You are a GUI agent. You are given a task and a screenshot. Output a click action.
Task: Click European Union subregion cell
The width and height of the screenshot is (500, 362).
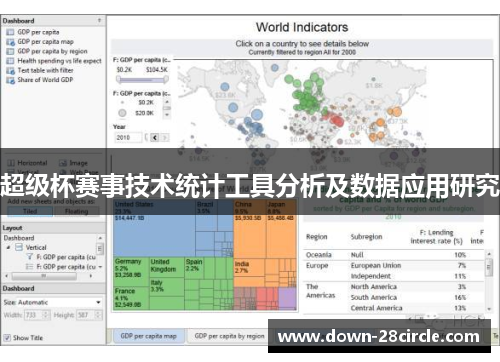[376, 266]
